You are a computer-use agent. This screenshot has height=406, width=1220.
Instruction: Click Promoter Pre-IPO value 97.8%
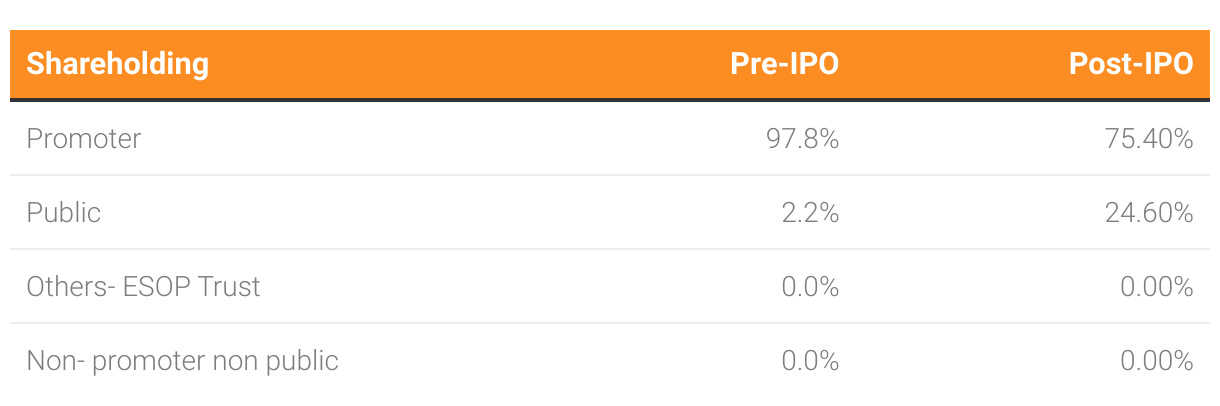802,138
